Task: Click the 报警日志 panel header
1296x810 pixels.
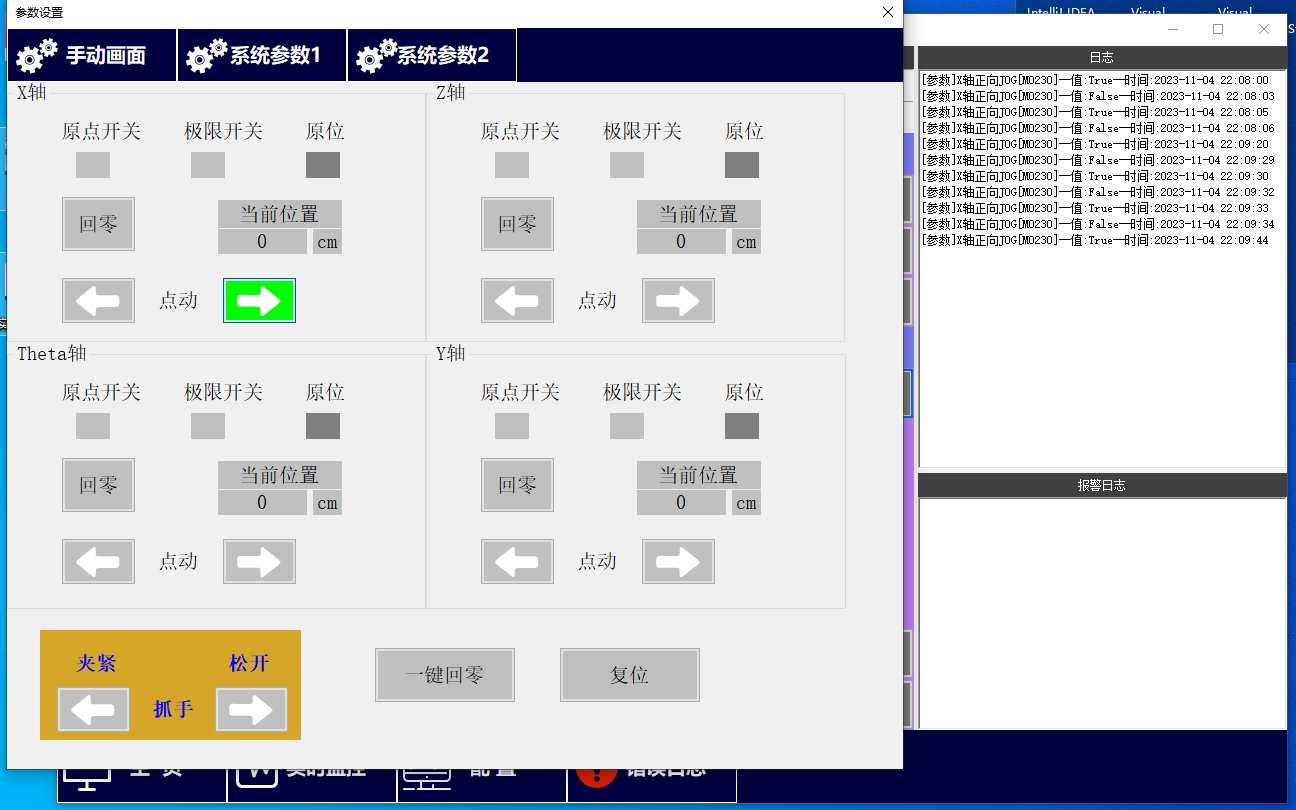Action: point(1102,485)
